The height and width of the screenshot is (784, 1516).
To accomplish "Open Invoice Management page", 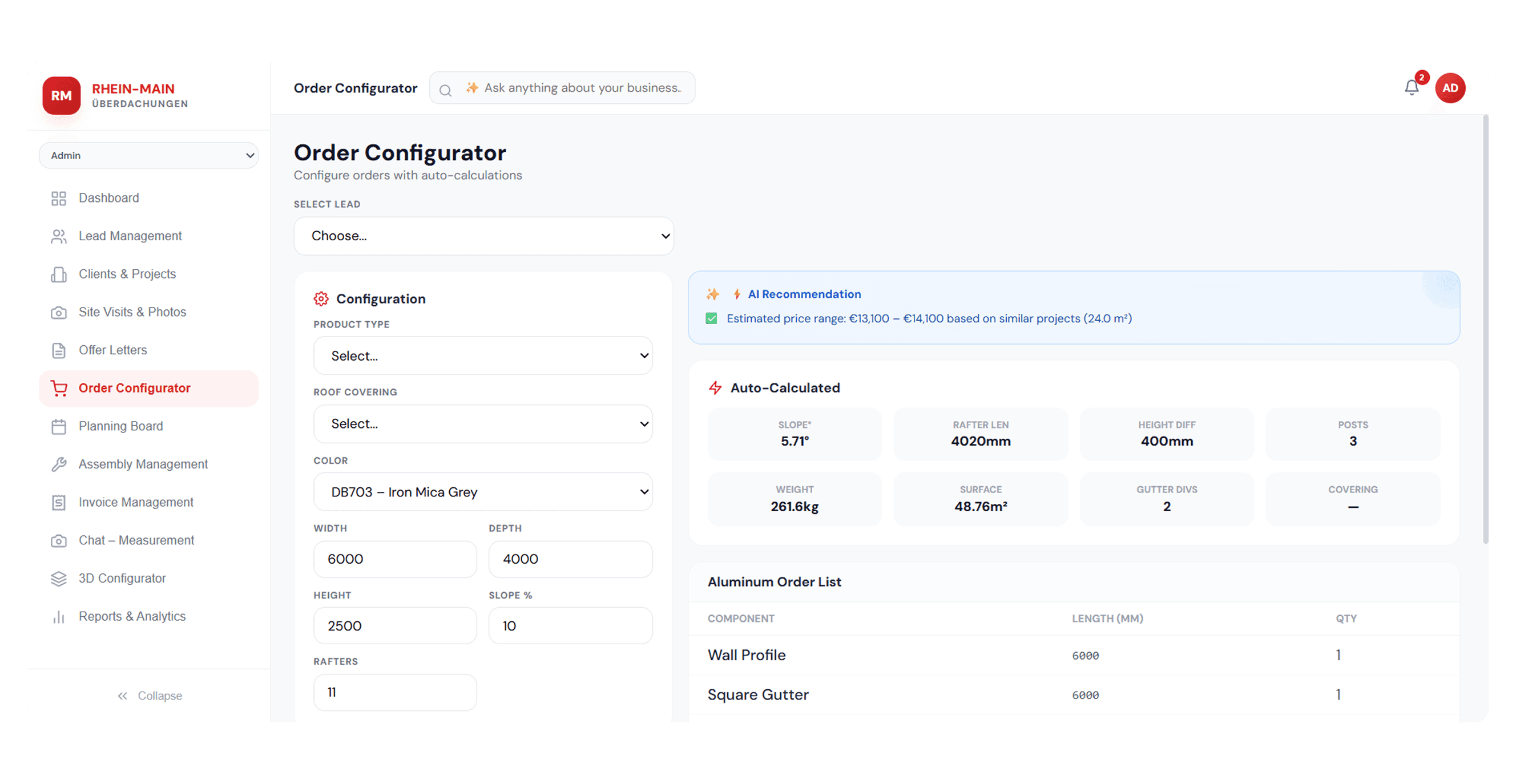I will pos(148,503).
